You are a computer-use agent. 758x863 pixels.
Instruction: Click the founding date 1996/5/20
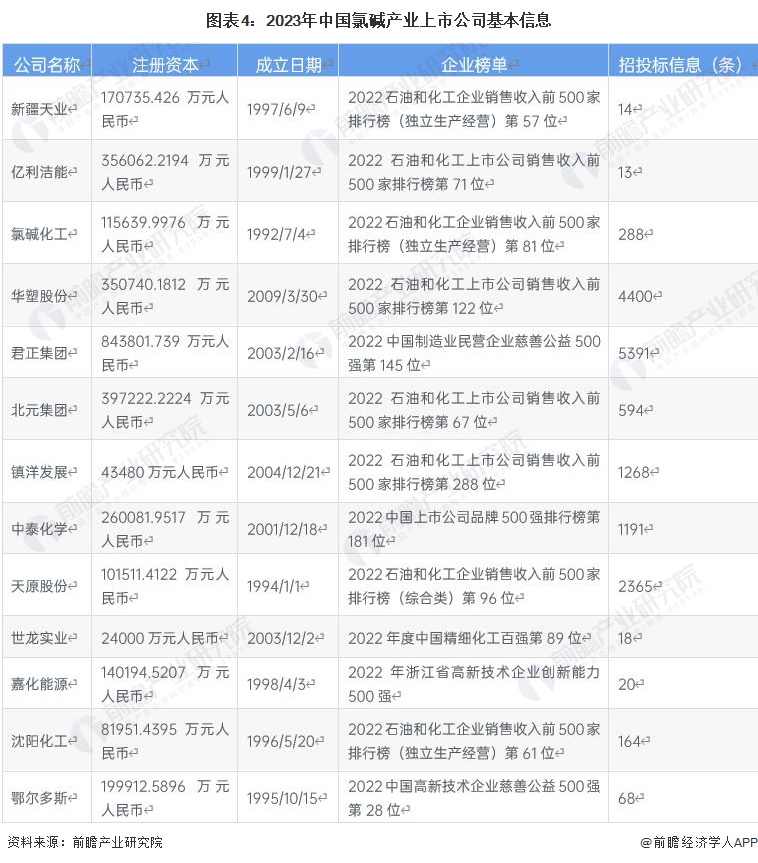(x=281, y=741)
